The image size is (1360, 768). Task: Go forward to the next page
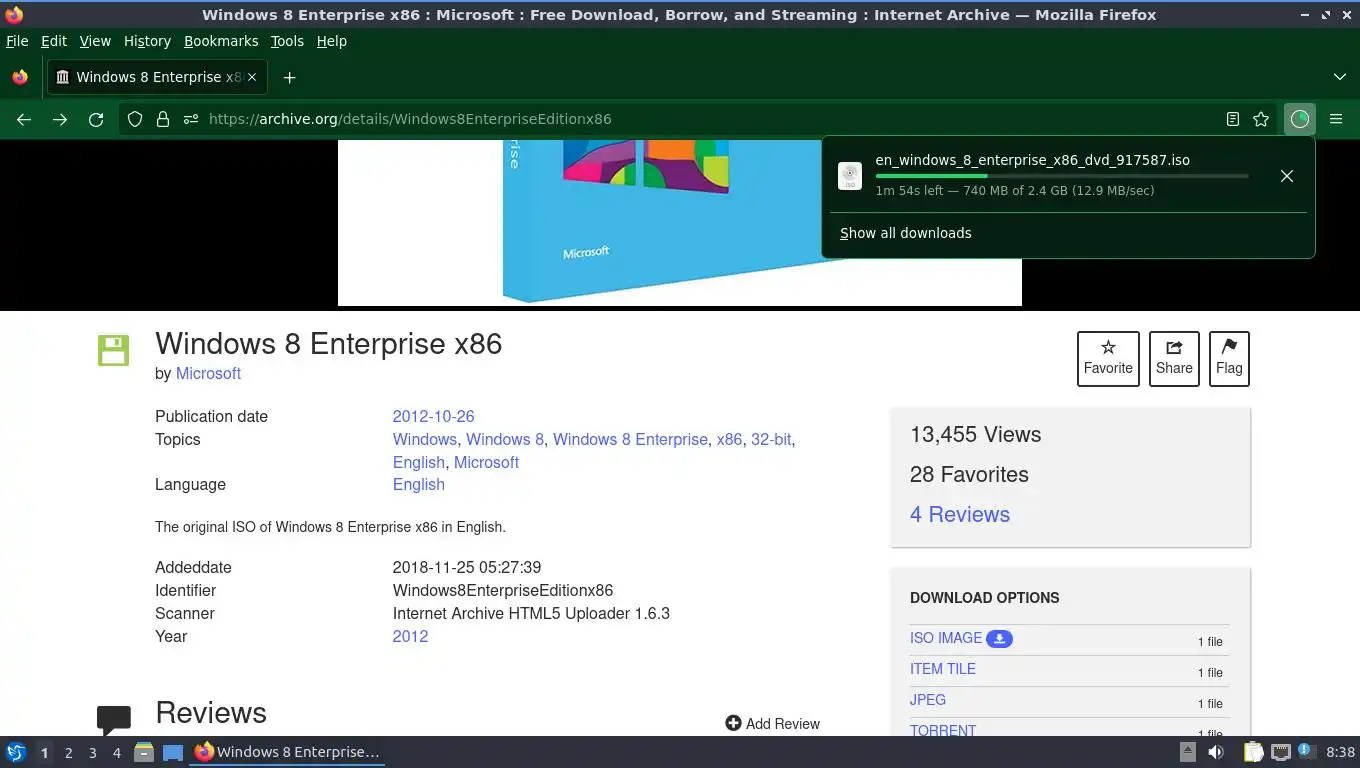point(60,119)
